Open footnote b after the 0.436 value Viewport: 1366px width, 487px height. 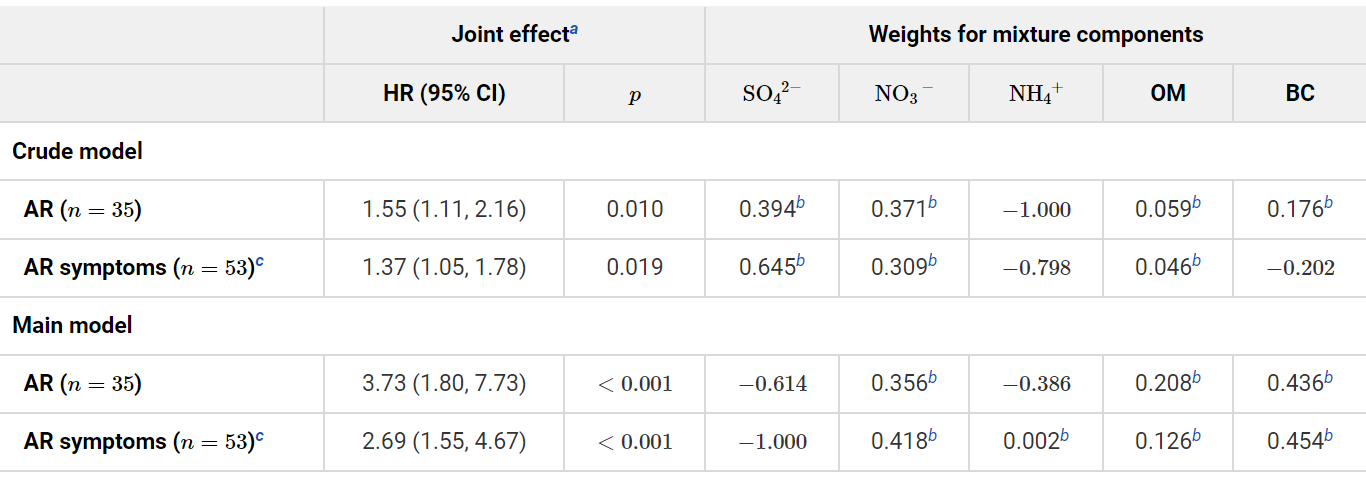pyautogui.click(x=1328, y=378)
